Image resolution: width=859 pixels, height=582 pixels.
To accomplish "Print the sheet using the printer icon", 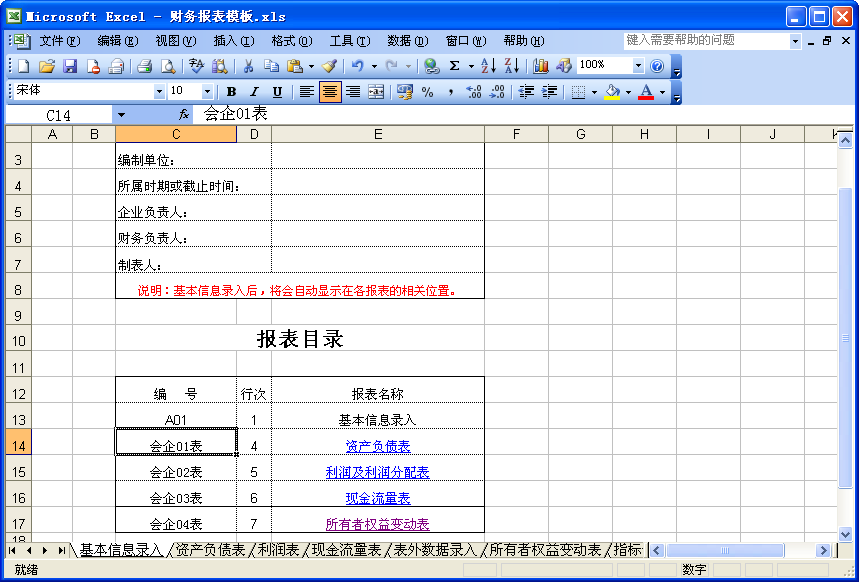I will [145, 66].
